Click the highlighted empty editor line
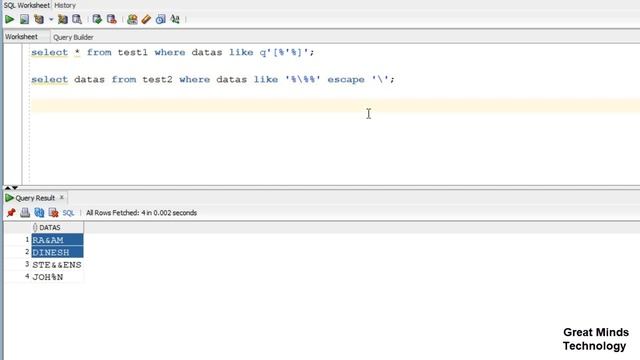This screenshot has width=640, height=360. point(335,105)
